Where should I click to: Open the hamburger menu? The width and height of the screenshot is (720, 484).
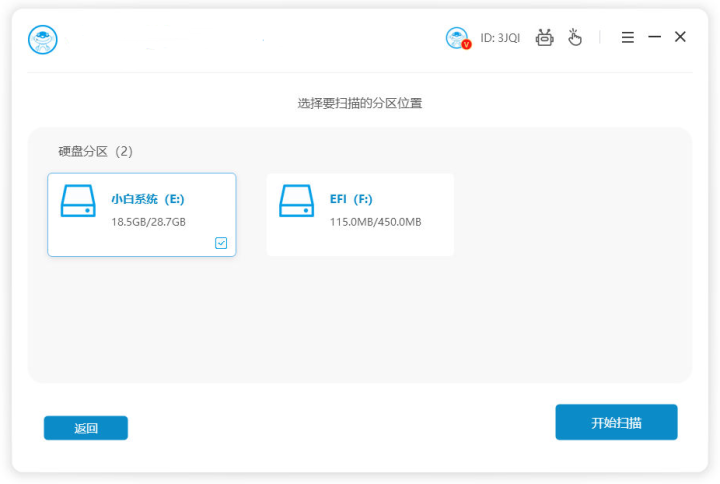(x=628, y=37)
